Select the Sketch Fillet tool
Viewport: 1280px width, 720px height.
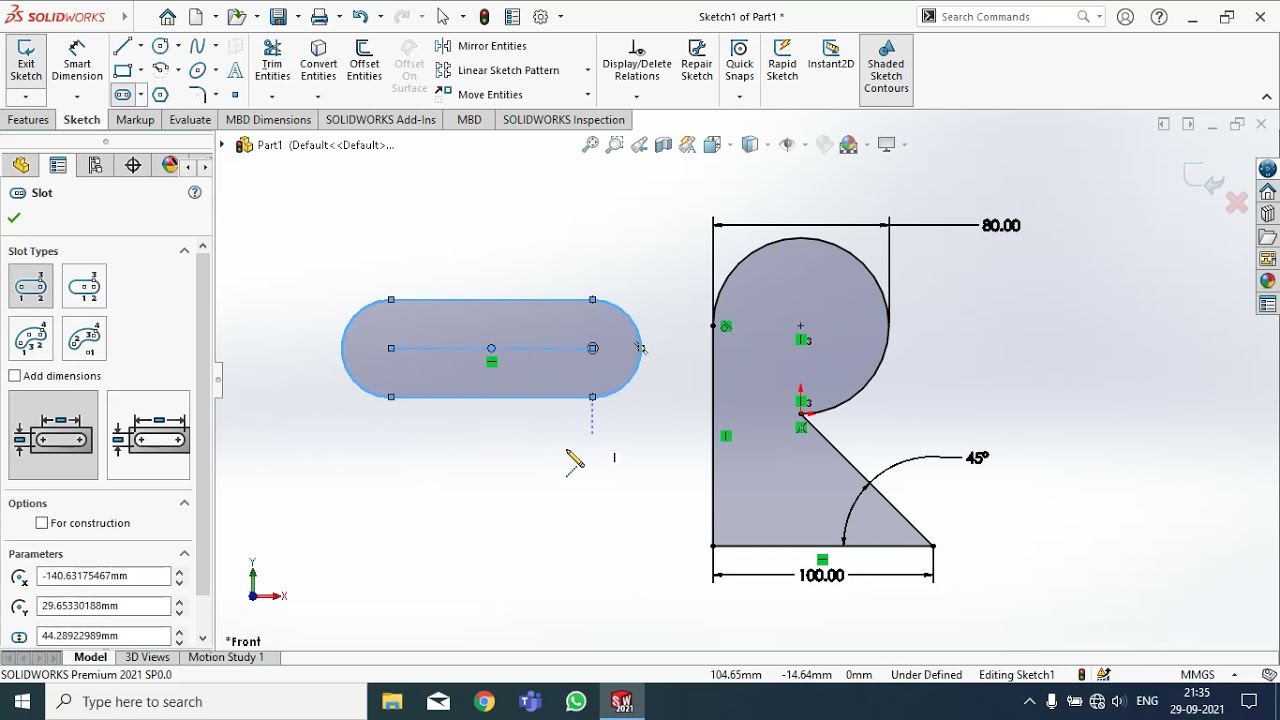(197, 95)
